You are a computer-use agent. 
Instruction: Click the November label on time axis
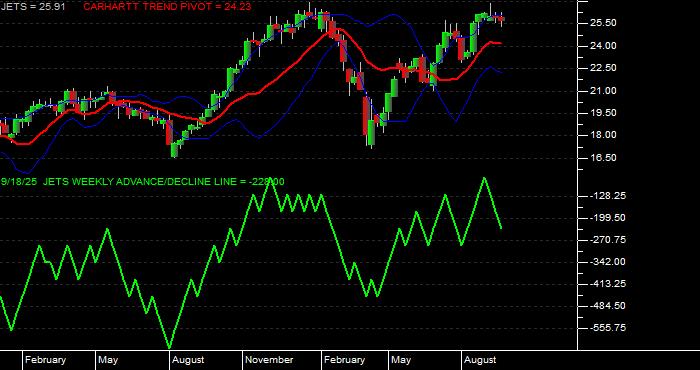[270, 360]
